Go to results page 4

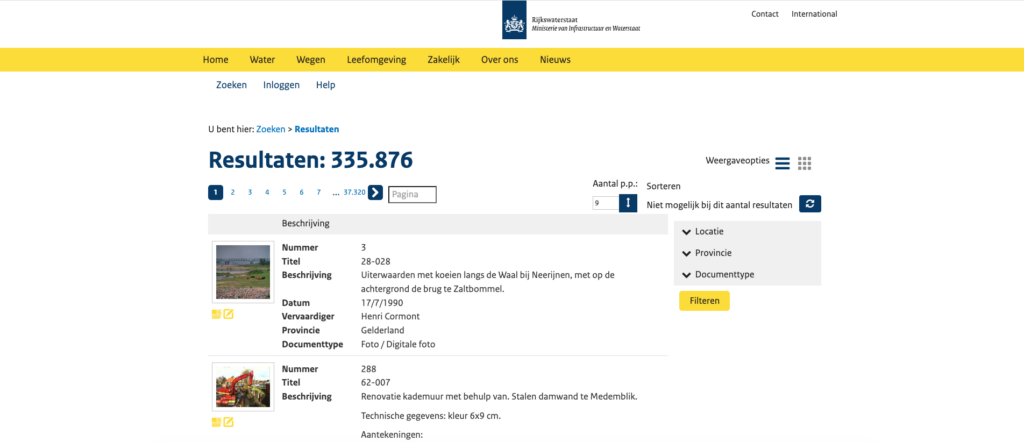pyautogui.click(x=267, y=192)
